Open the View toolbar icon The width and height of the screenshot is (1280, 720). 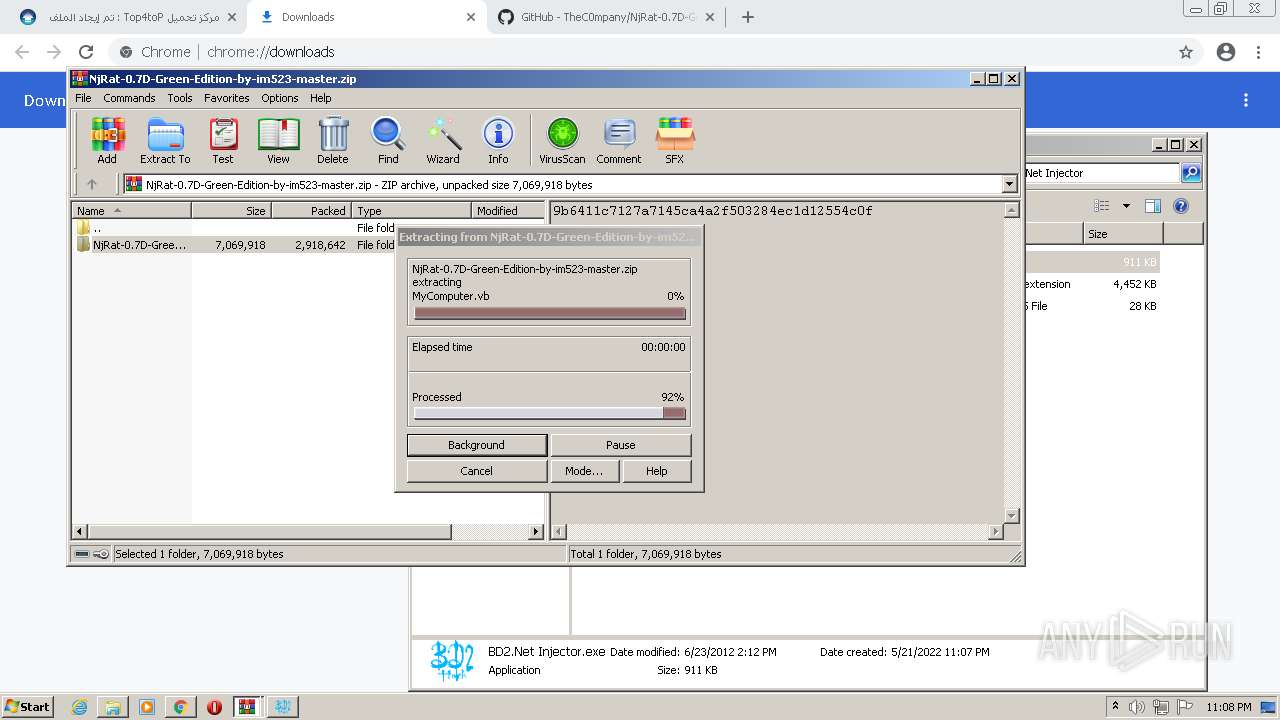[x=278, y=140]
